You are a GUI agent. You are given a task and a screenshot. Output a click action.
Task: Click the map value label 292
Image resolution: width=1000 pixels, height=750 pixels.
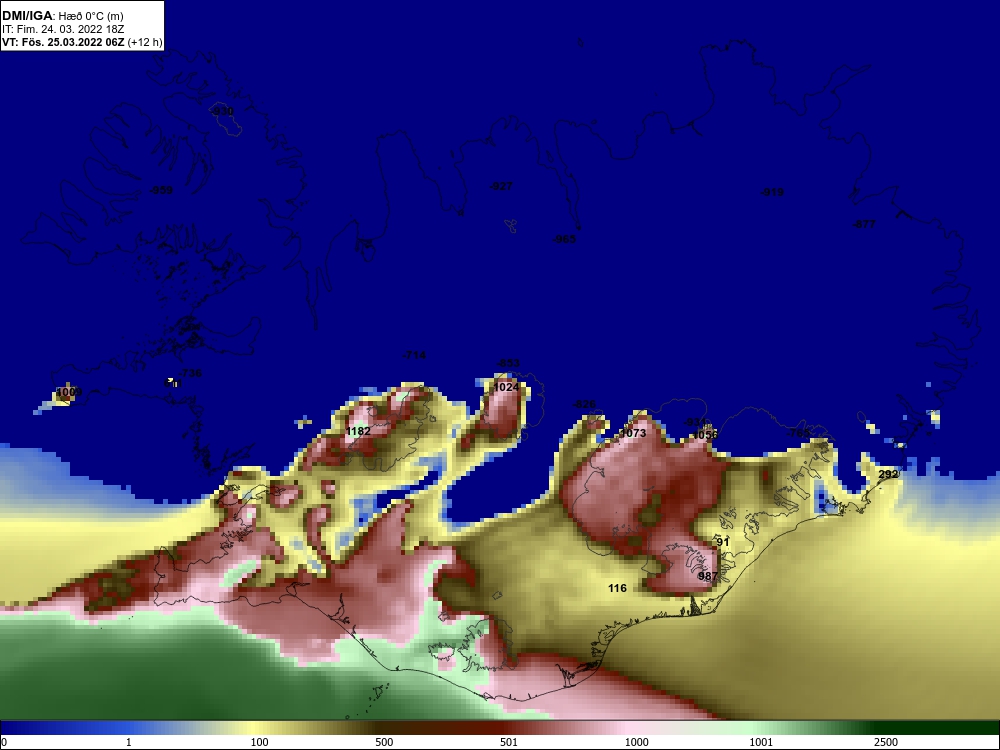click(888, 474)
